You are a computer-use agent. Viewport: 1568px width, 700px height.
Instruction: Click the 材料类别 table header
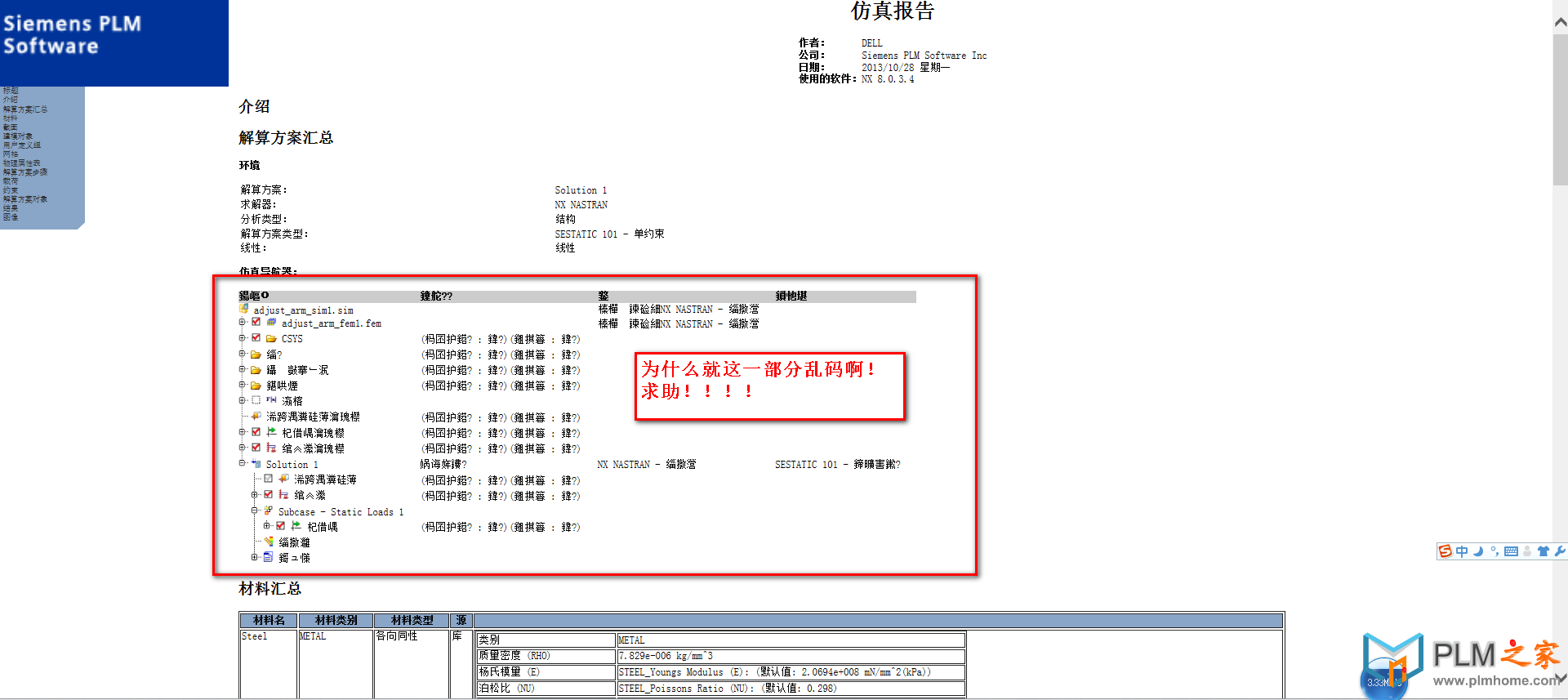[x=336, y=620]
